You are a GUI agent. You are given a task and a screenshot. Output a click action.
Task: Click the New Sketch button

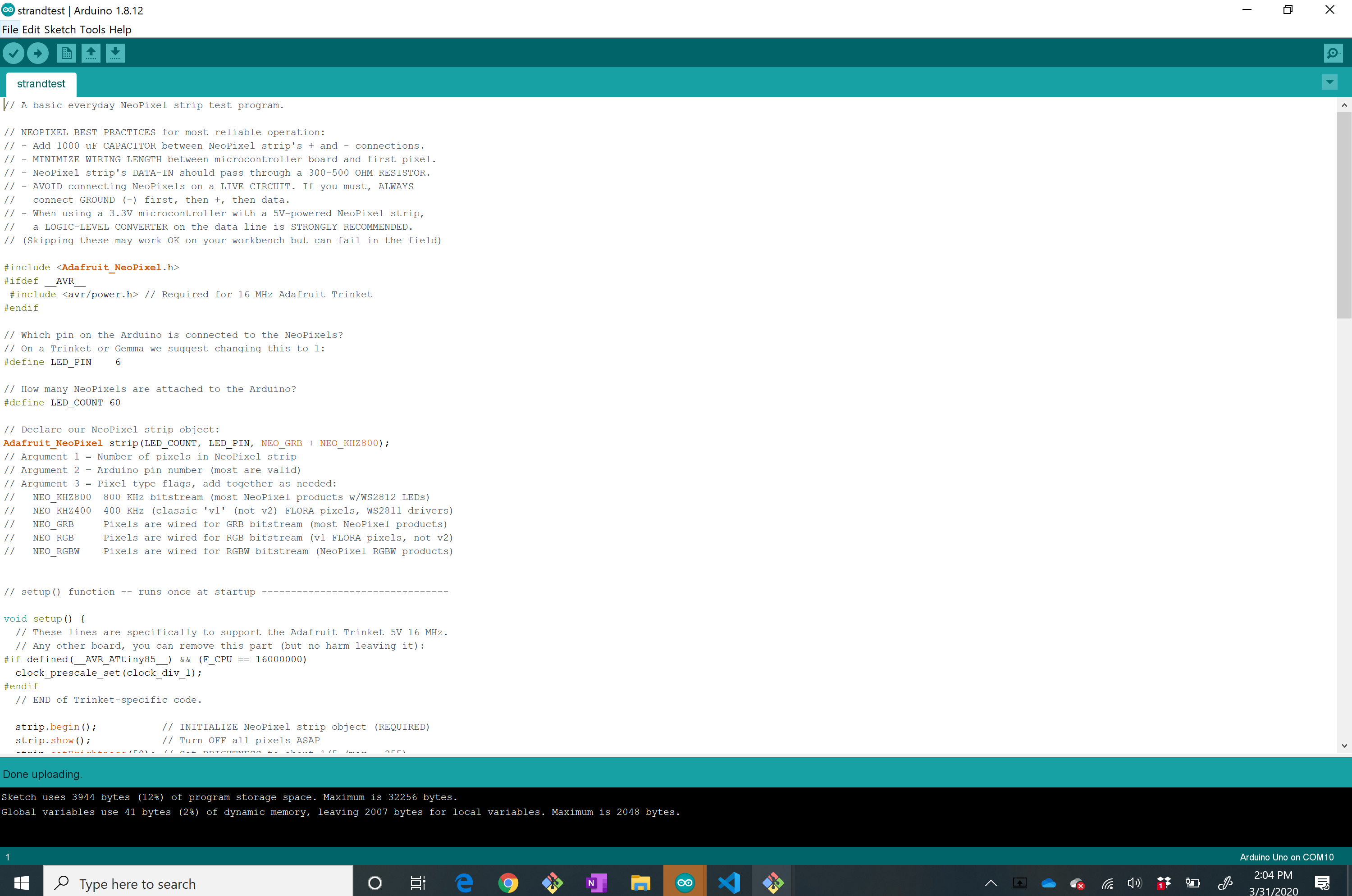[x=65, y=53]
